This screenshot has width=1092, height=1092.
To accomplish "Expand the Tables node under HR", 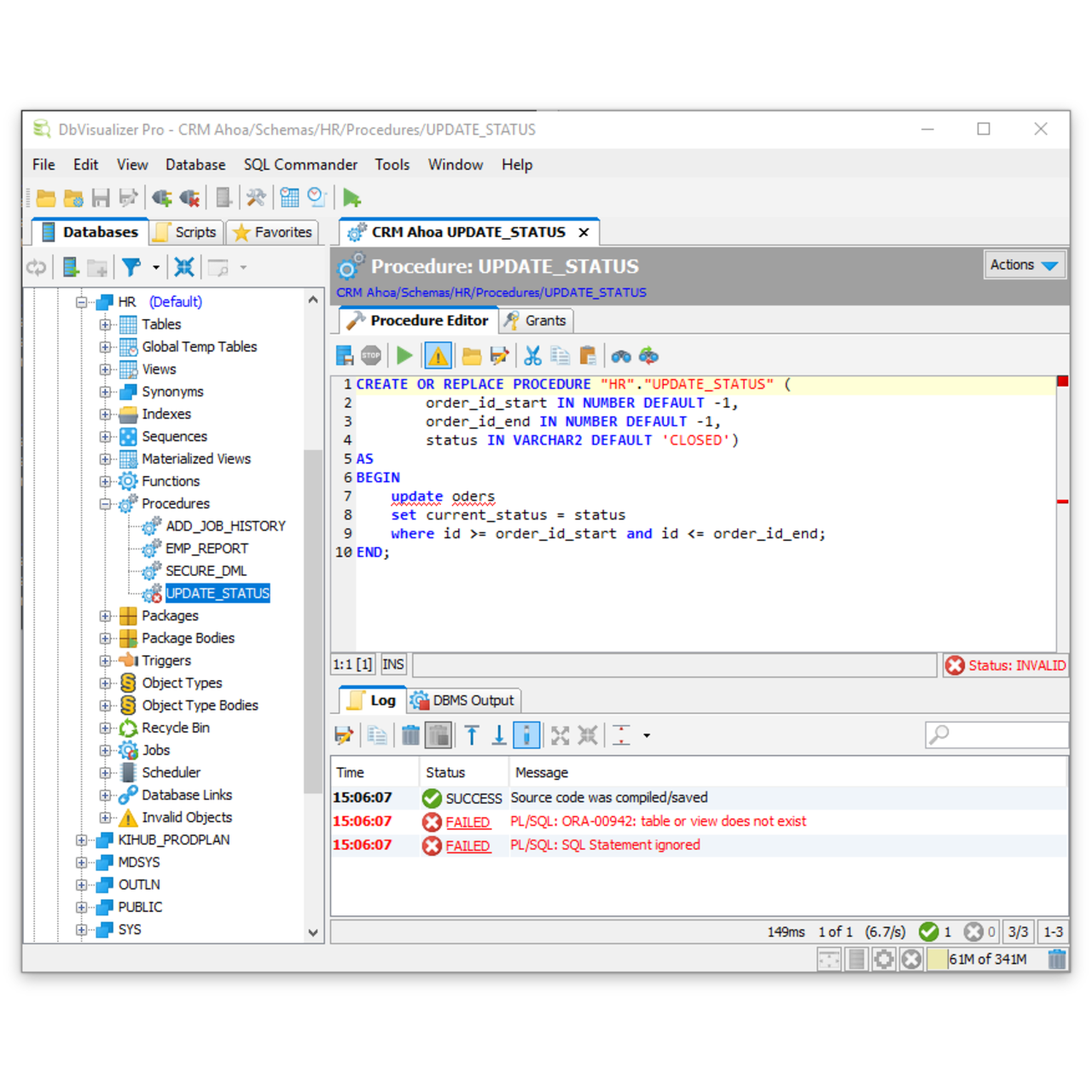I will point(105,324).
